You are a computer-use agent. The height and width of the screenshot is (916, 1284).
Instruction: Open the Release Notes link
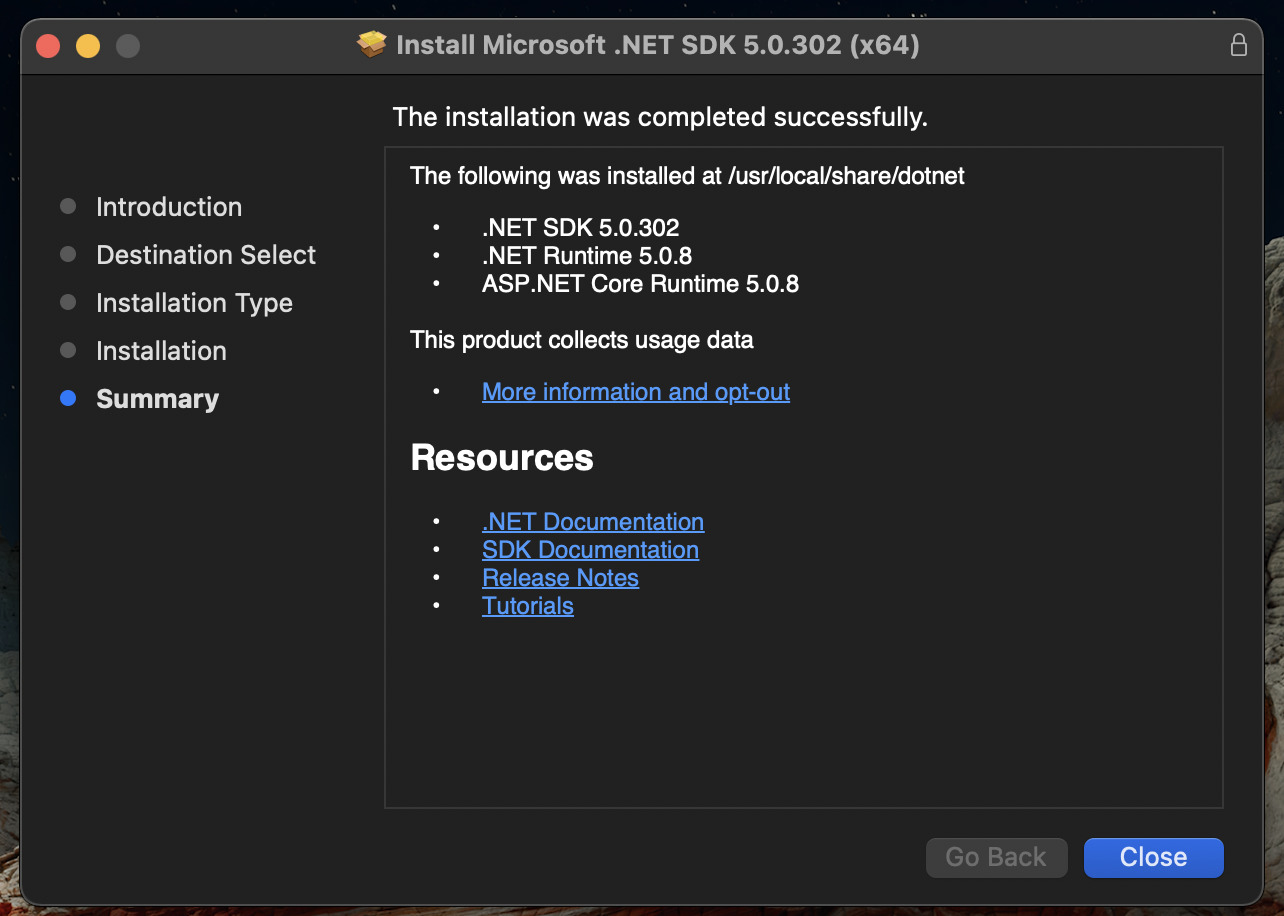click(x=560, y=578)
